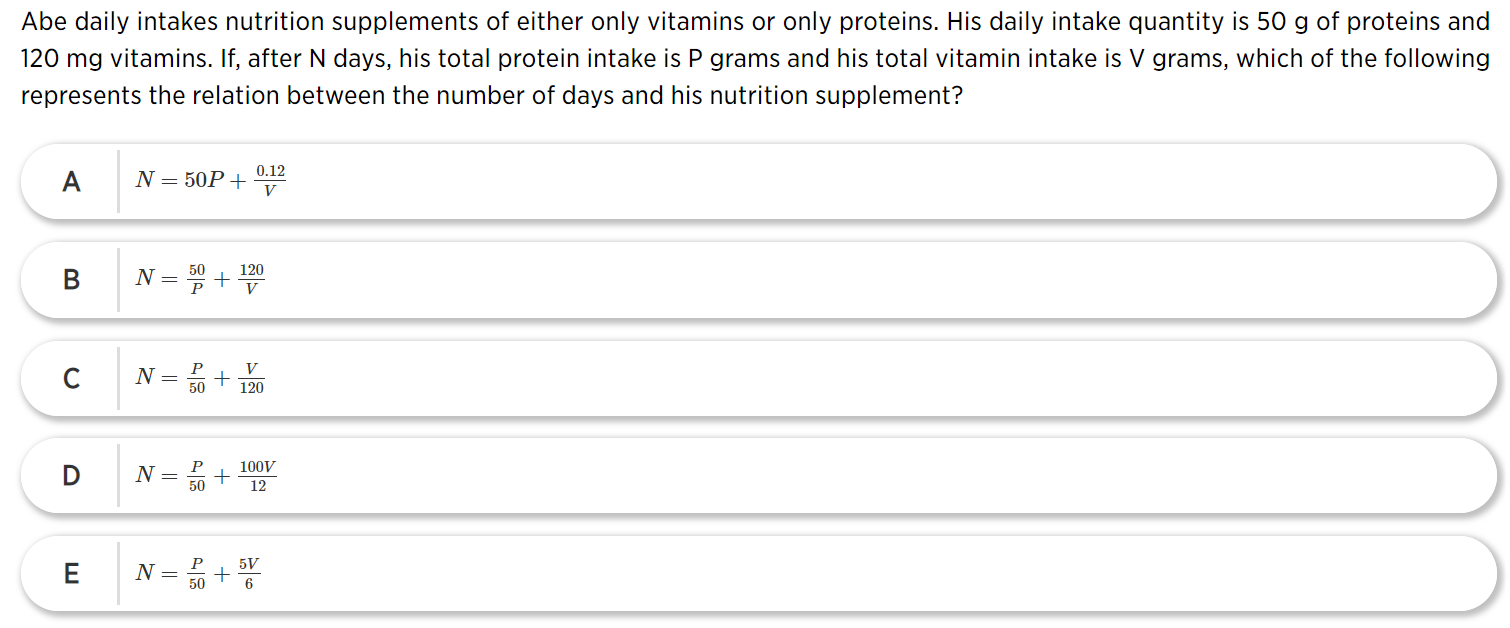Viewport: 1510px width, 628px height.
Task: Click the question text about Abe's supplements
Action: coord(755,60)
